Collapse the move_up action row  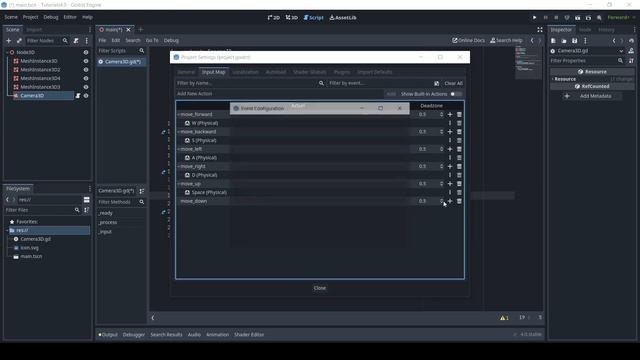click(x=178, y=184)
